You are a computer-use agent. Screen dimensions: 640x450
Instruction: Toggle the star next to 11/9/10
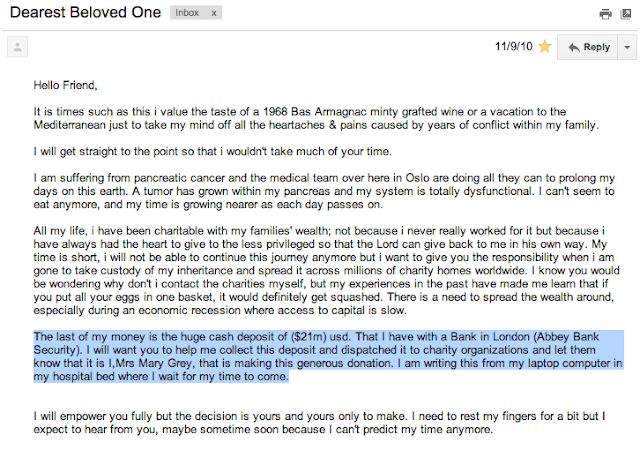click(544, 47)
